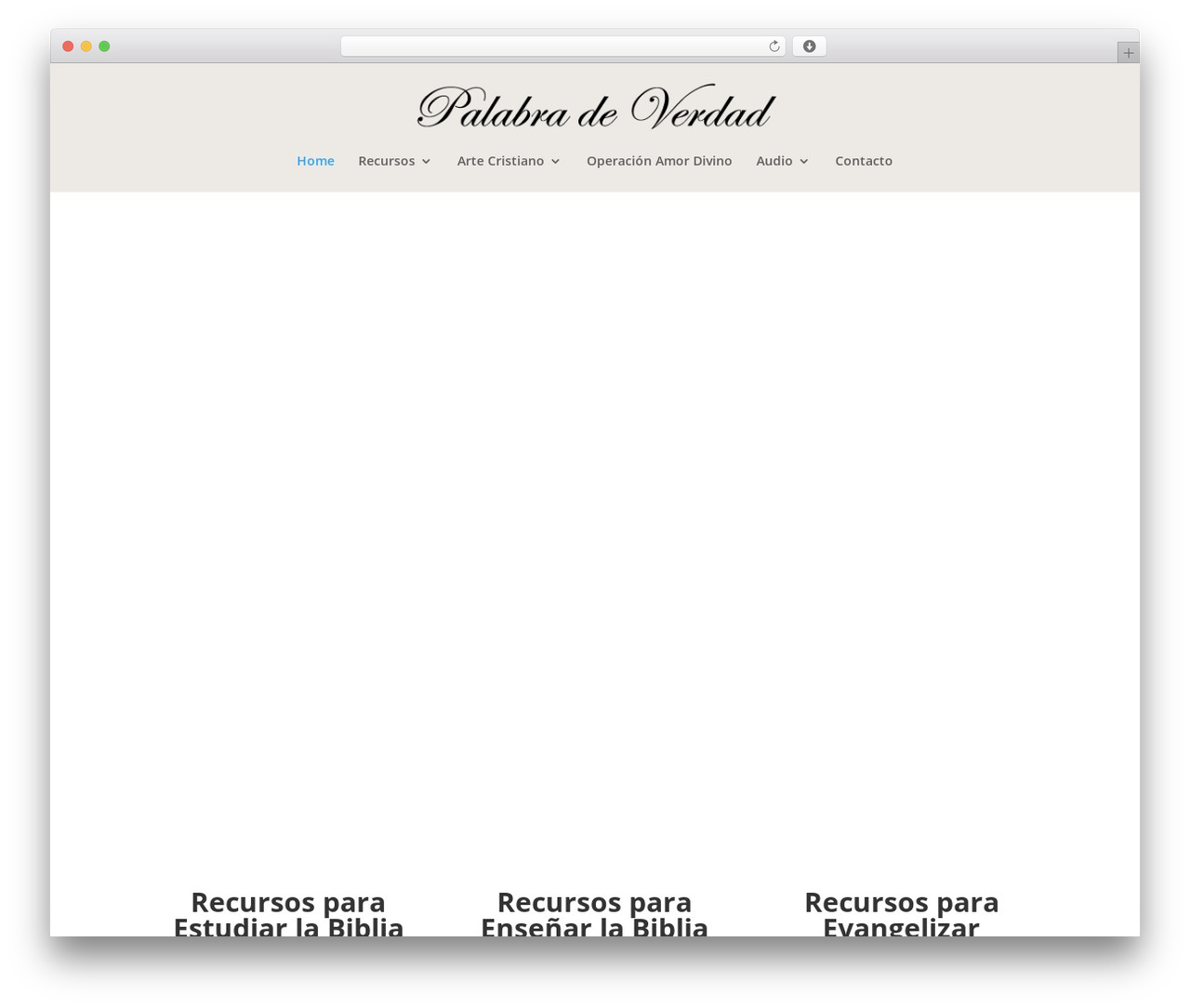Click the yellow minimize window button
The height and width of the screenshot is (1008, 1190).
point(86,46)
